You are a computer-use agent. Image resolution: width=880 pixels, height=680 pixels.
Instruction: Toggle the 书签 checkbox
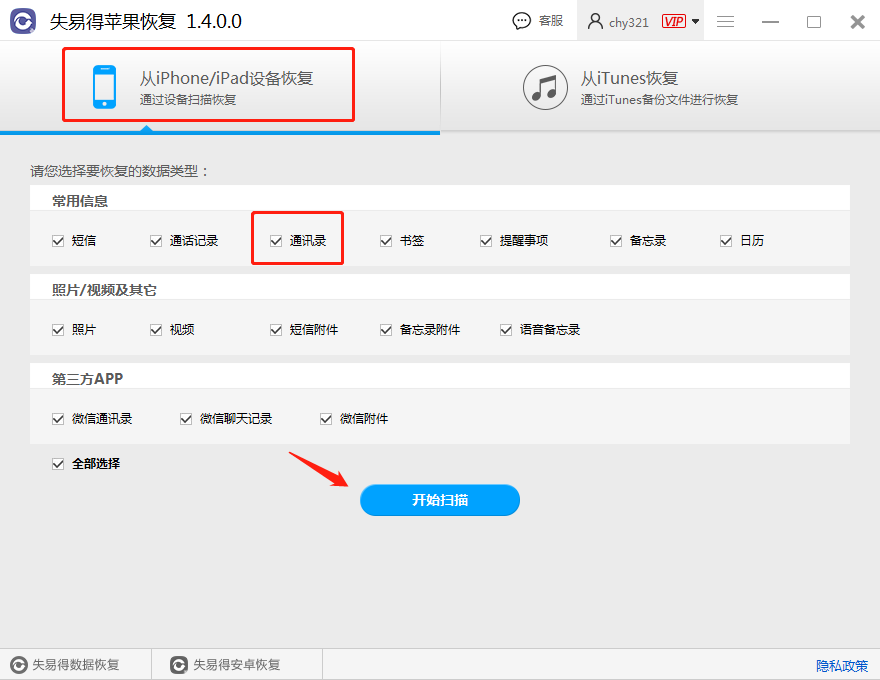pos(386,241)
